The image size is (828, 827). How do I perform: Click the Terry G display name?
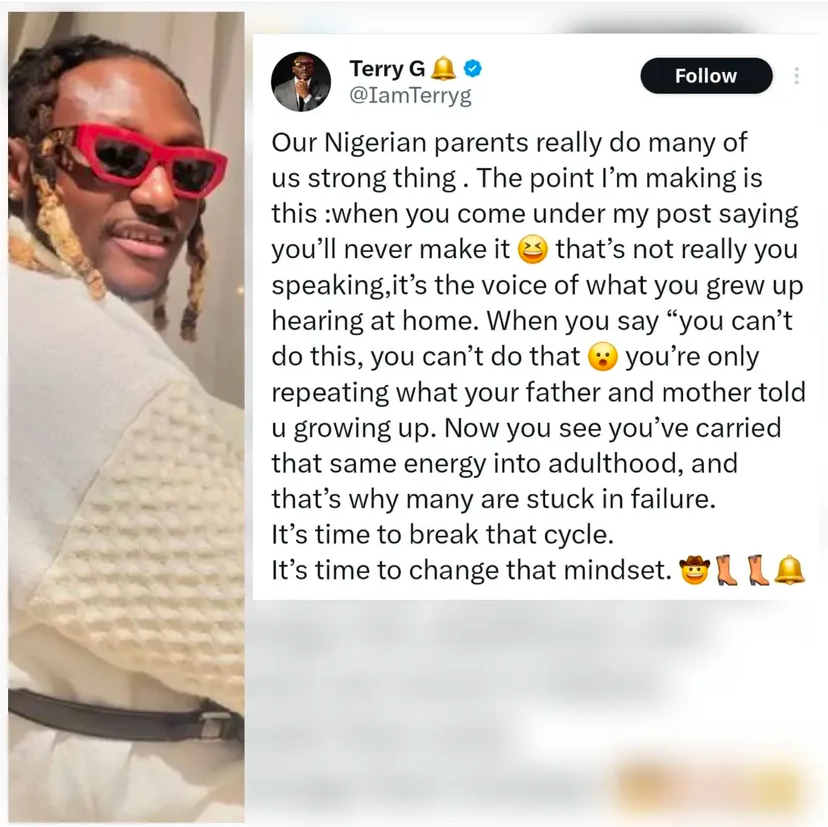tap(387, 69)
